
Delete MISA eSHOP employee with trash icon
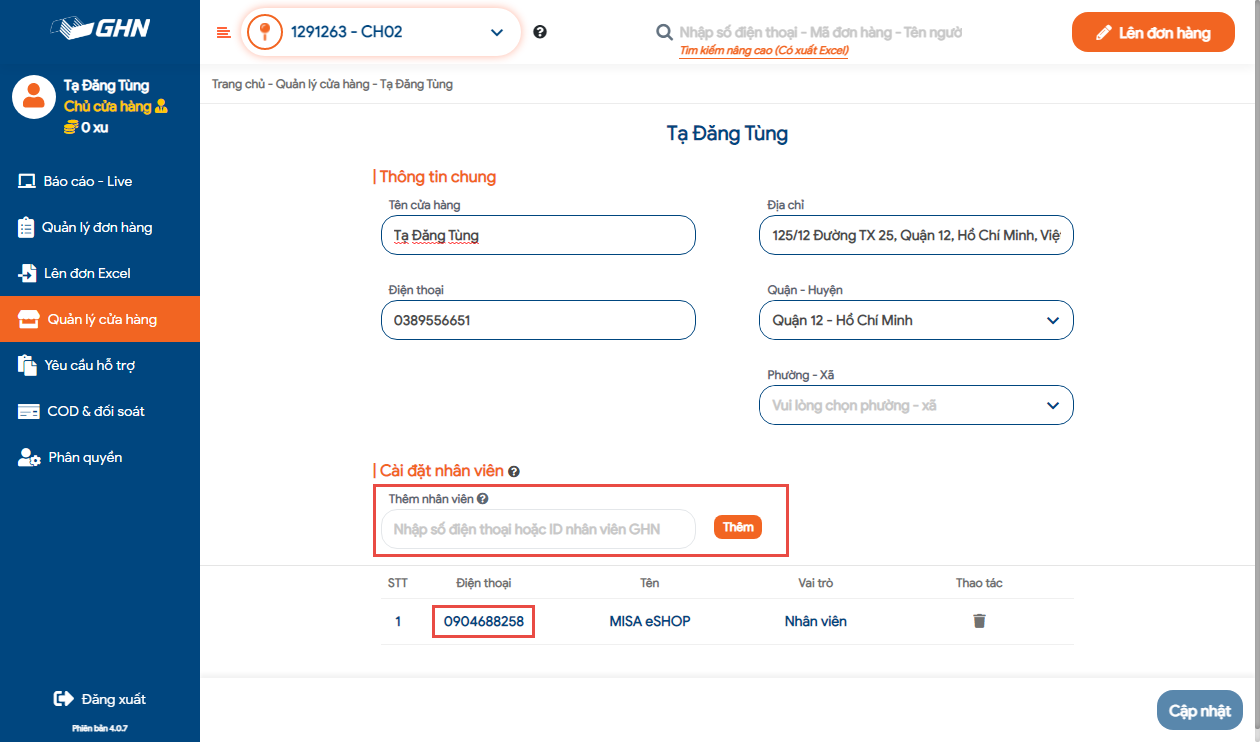click(979, 621)
